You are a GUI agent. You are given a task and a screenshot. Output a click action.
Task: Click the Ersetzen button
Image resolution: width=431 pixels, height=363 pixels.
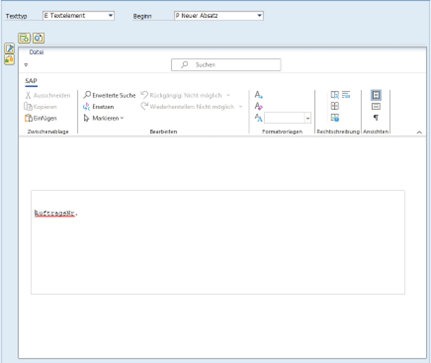coord(99,107)
